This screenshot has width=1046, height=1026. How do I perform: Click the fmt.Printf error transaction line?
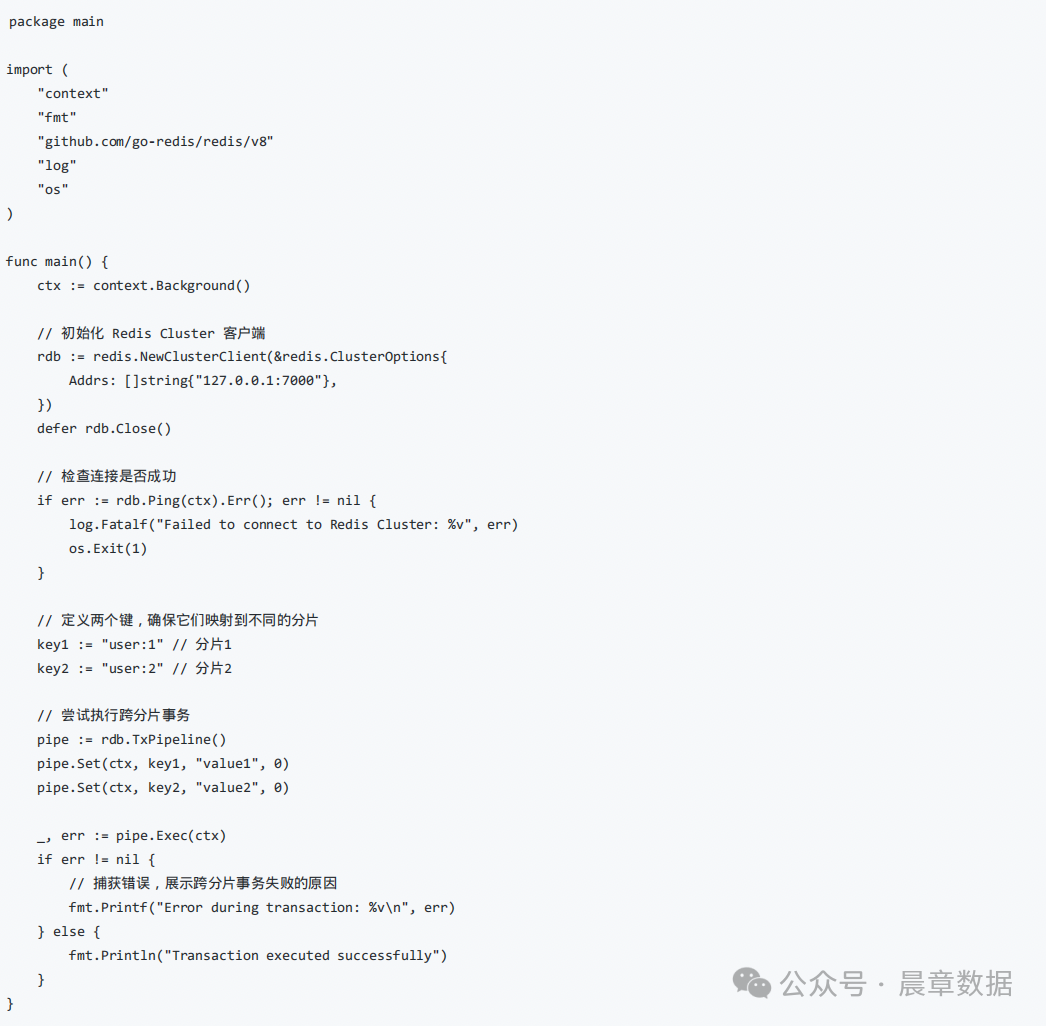(262, 907)
